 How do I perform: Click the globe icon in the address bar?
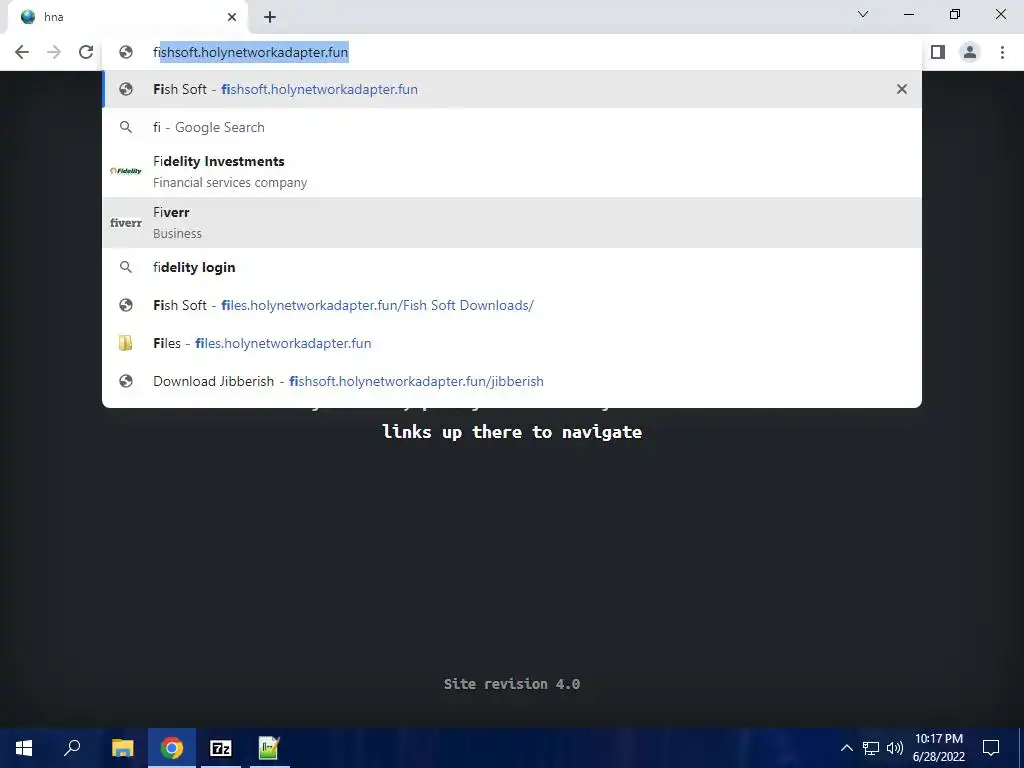tap(126, 52)
